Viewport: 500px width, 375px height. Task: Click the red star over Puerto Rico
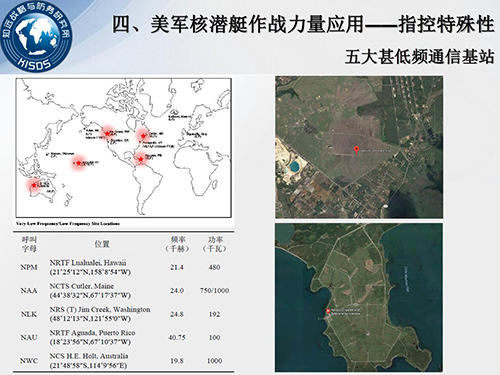point(141,159)
